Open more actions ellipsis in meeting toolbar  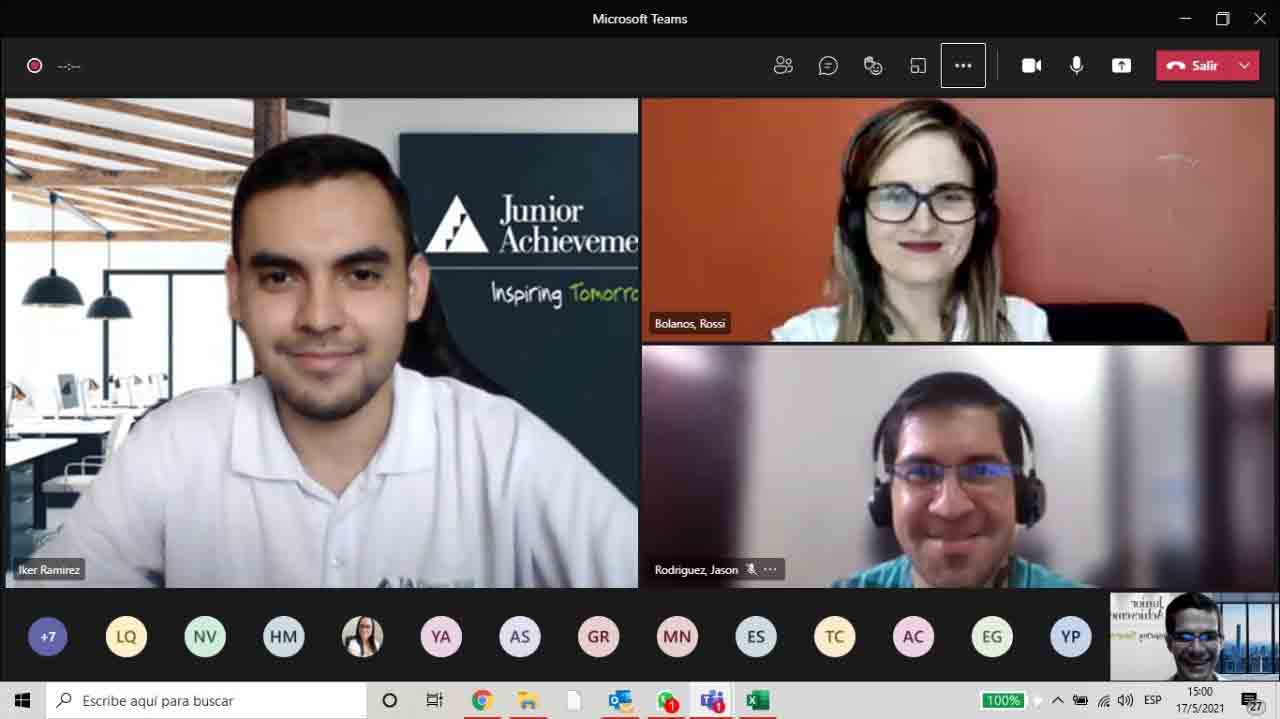(x=963, y=66)
